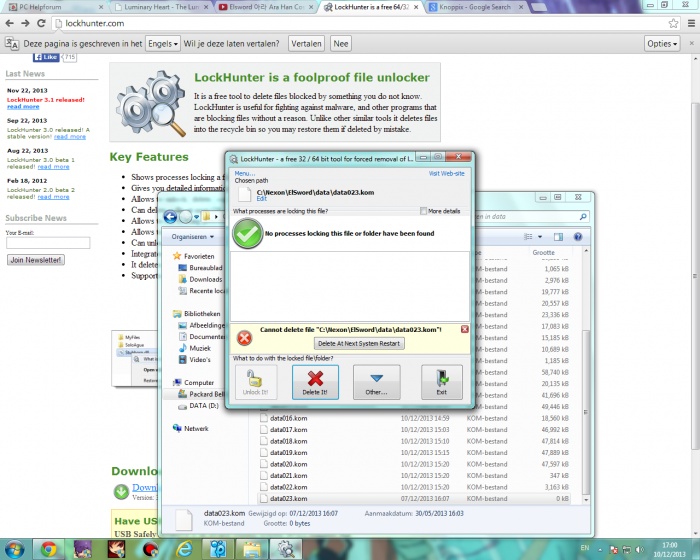Open the Windows Start button
The width and height of the screenshot is (700, 560).
tap(15, 549)
